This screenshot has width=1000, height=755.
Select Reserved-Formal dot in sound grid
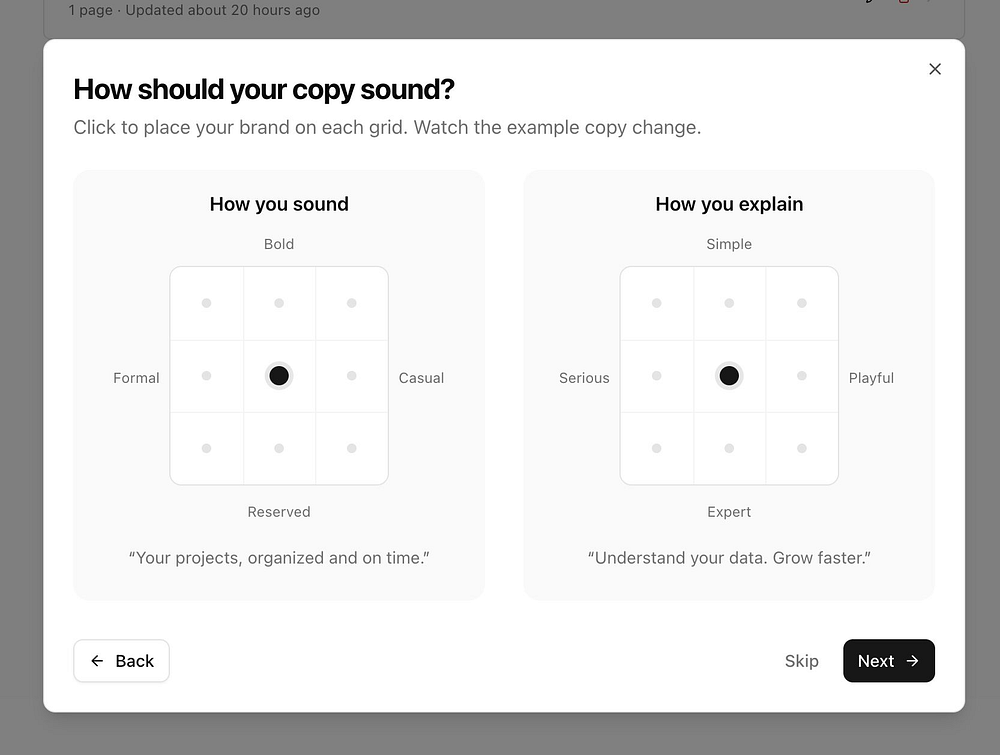206,449
